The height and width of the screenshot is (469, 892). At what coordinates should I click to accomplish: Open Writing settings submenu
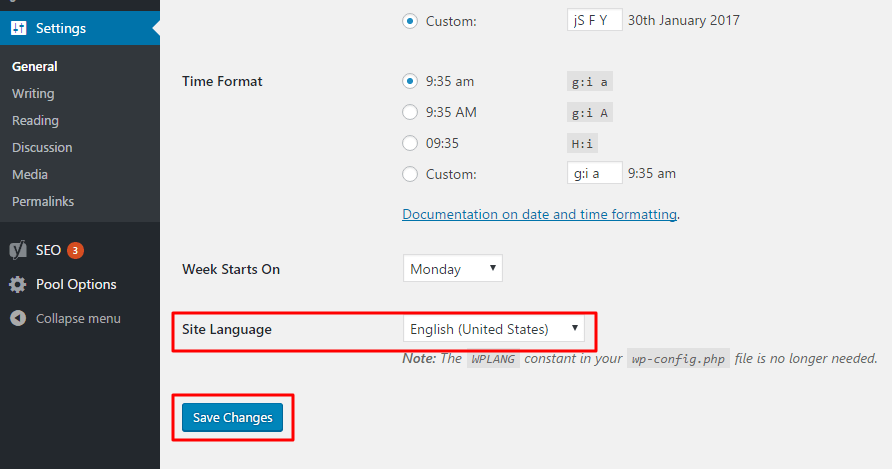[33, 93]
